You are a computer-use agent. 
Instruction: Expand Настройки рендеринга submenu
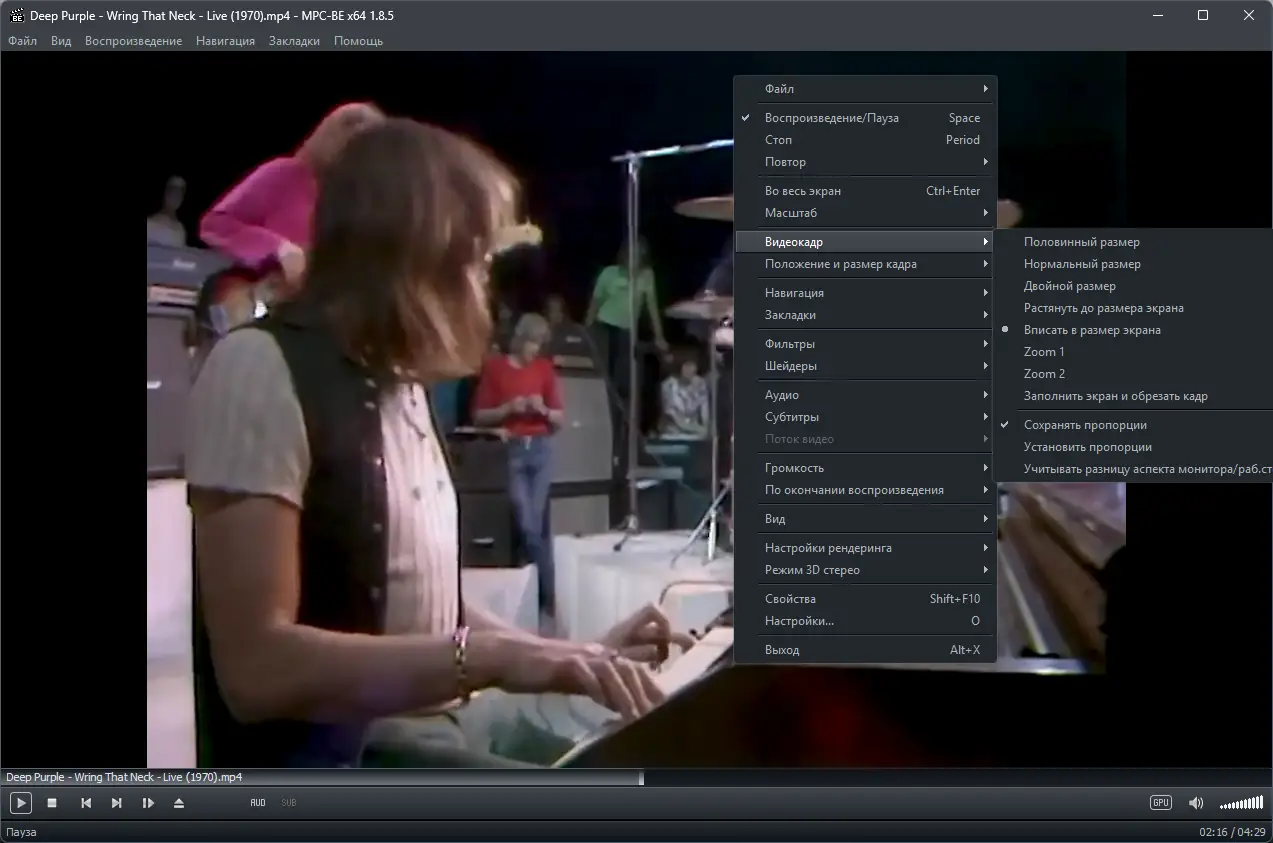click(828, 548)
